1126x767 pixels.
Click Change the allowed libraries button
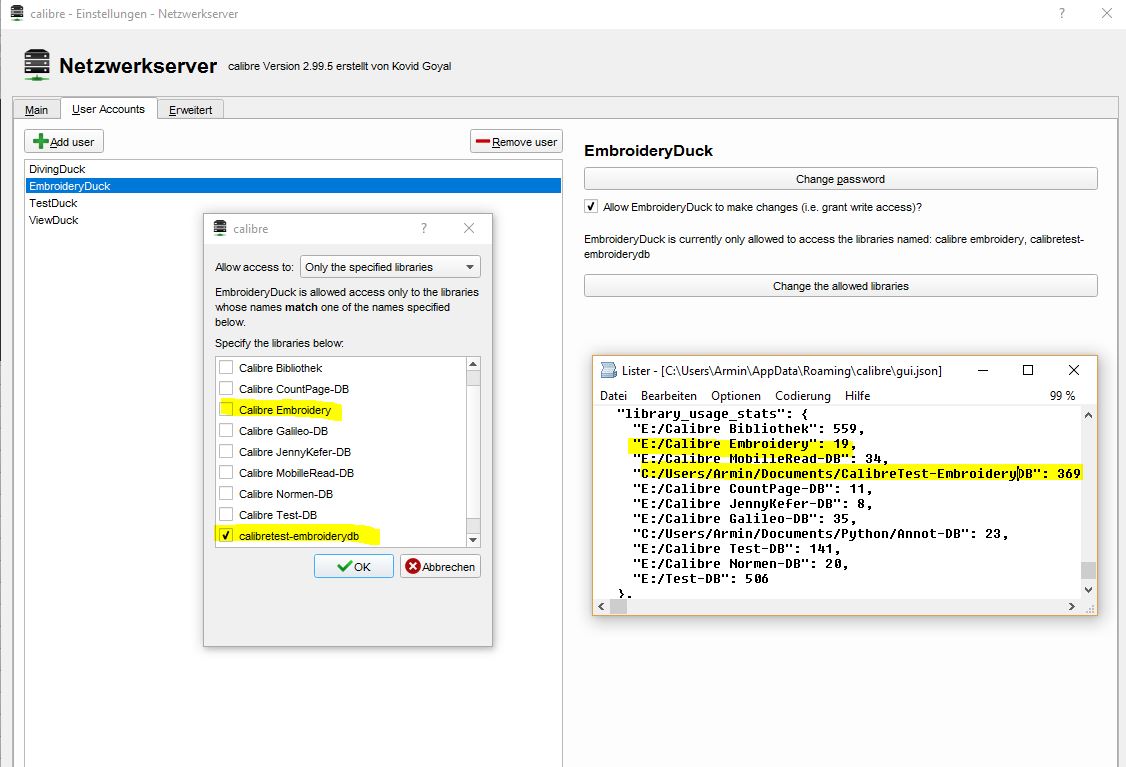(x=840, y=286)
